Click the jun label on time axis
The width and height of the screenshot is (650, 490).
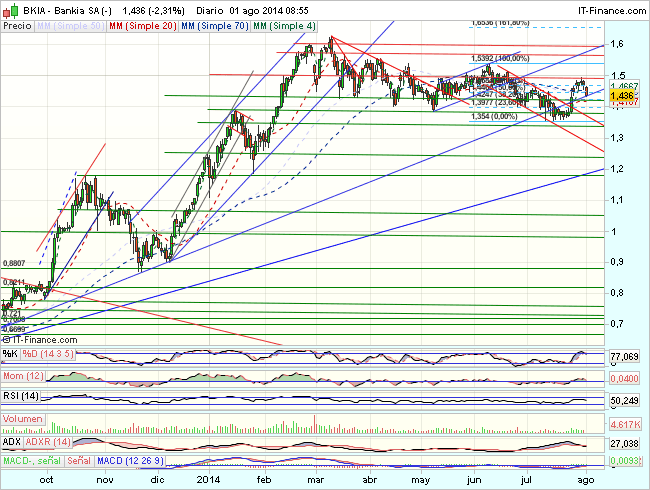coord(474,480)
